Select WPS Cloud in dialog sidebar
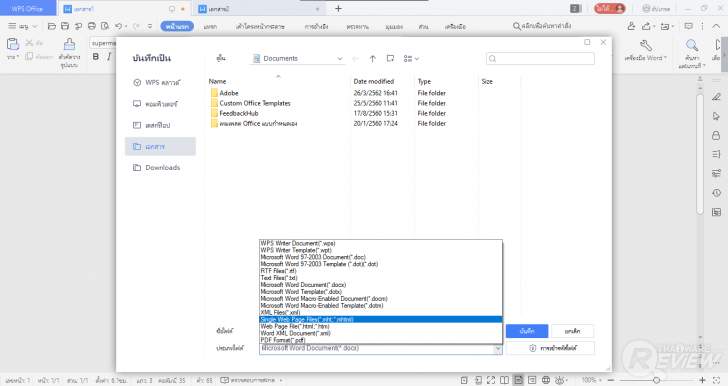The height and width of the screenshot is (386, 728). point(160,83)
